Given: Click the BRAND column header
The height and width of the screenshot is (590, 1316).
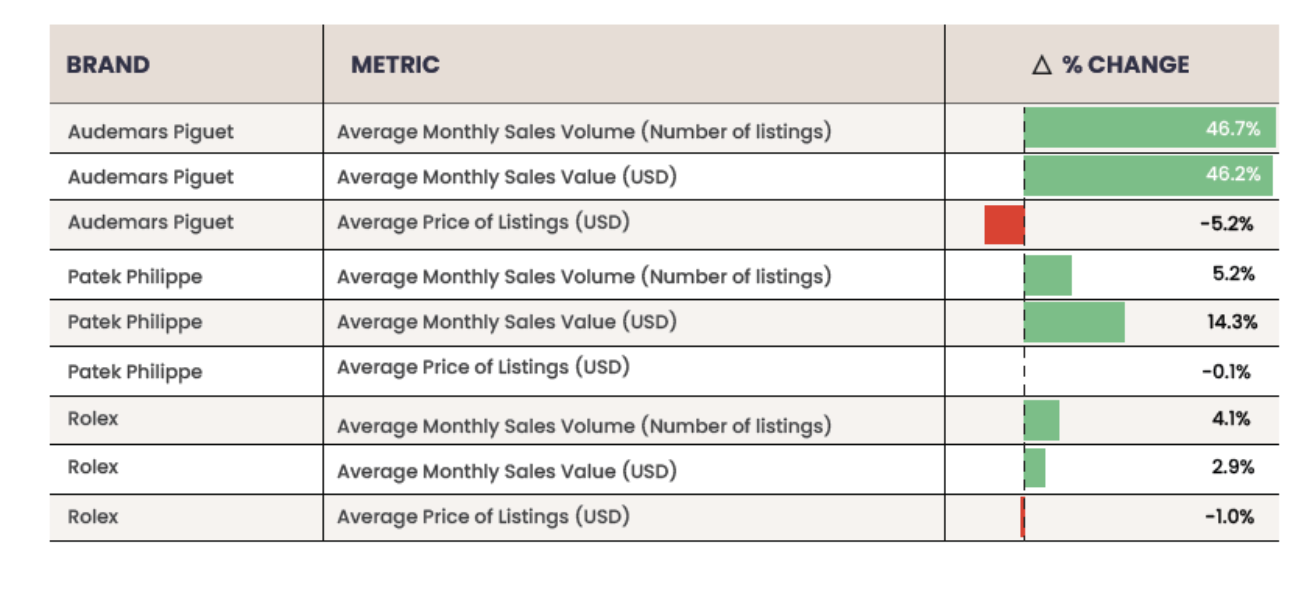Looking at the screenshot, I should point(108,66).
